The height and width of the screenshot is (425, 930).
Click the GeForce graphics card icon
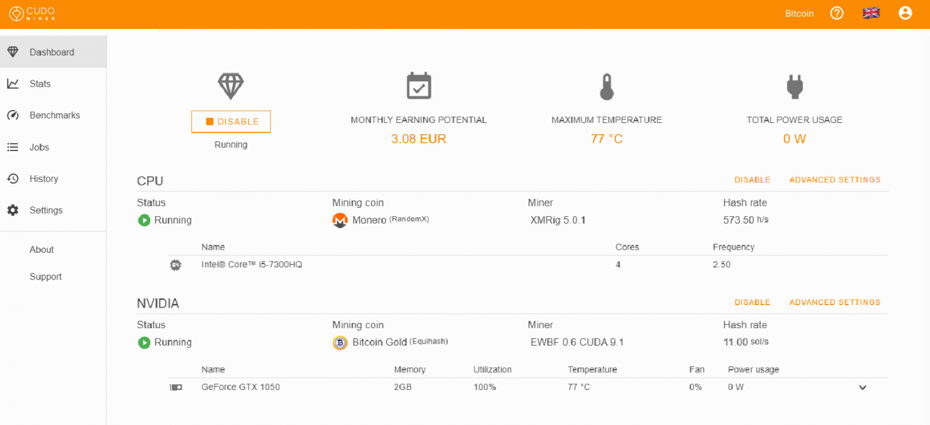coord(176,388)
